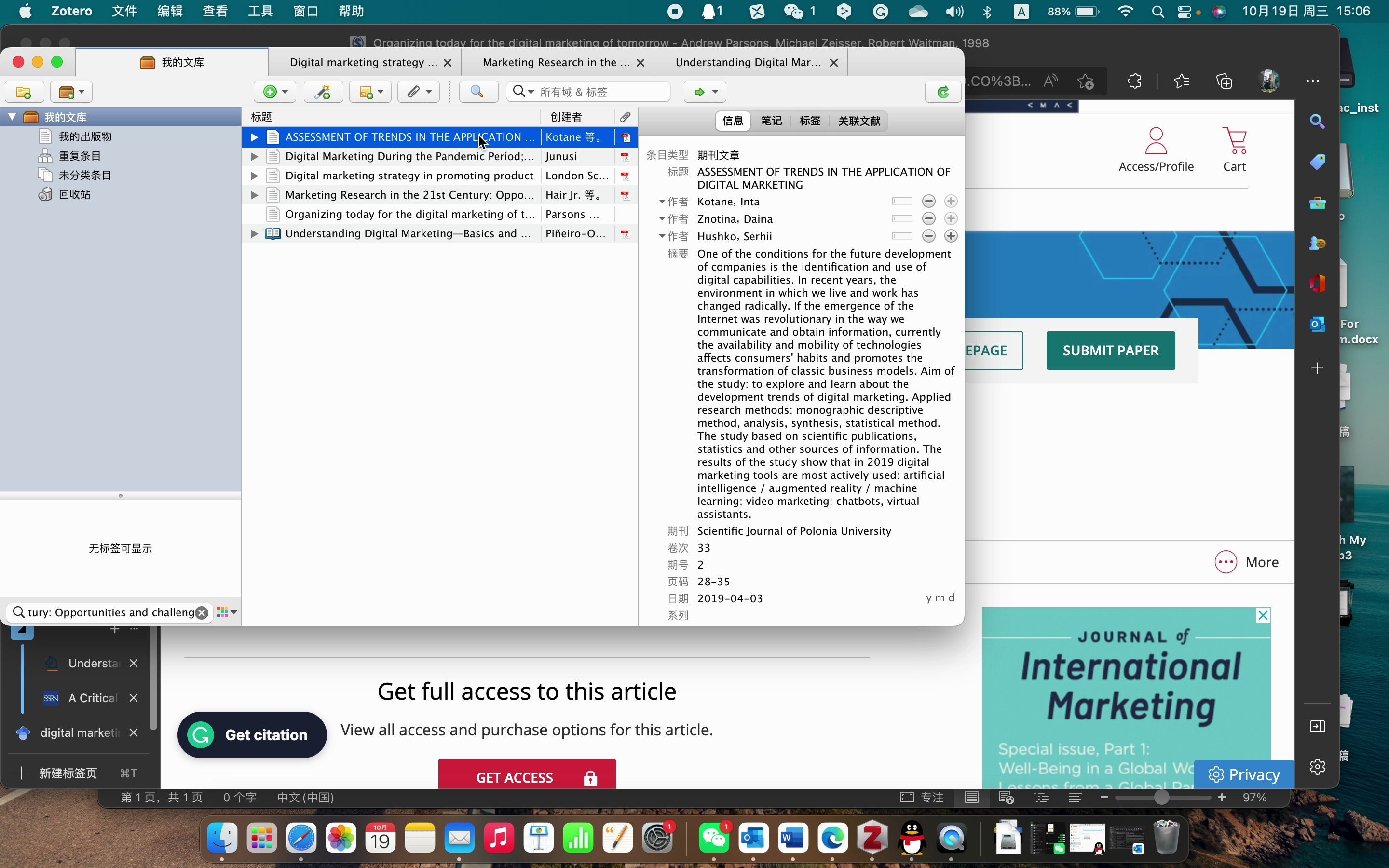Open the New Library dropdown button
Viewport: 1389px width, 868px height.
[71, 92]
